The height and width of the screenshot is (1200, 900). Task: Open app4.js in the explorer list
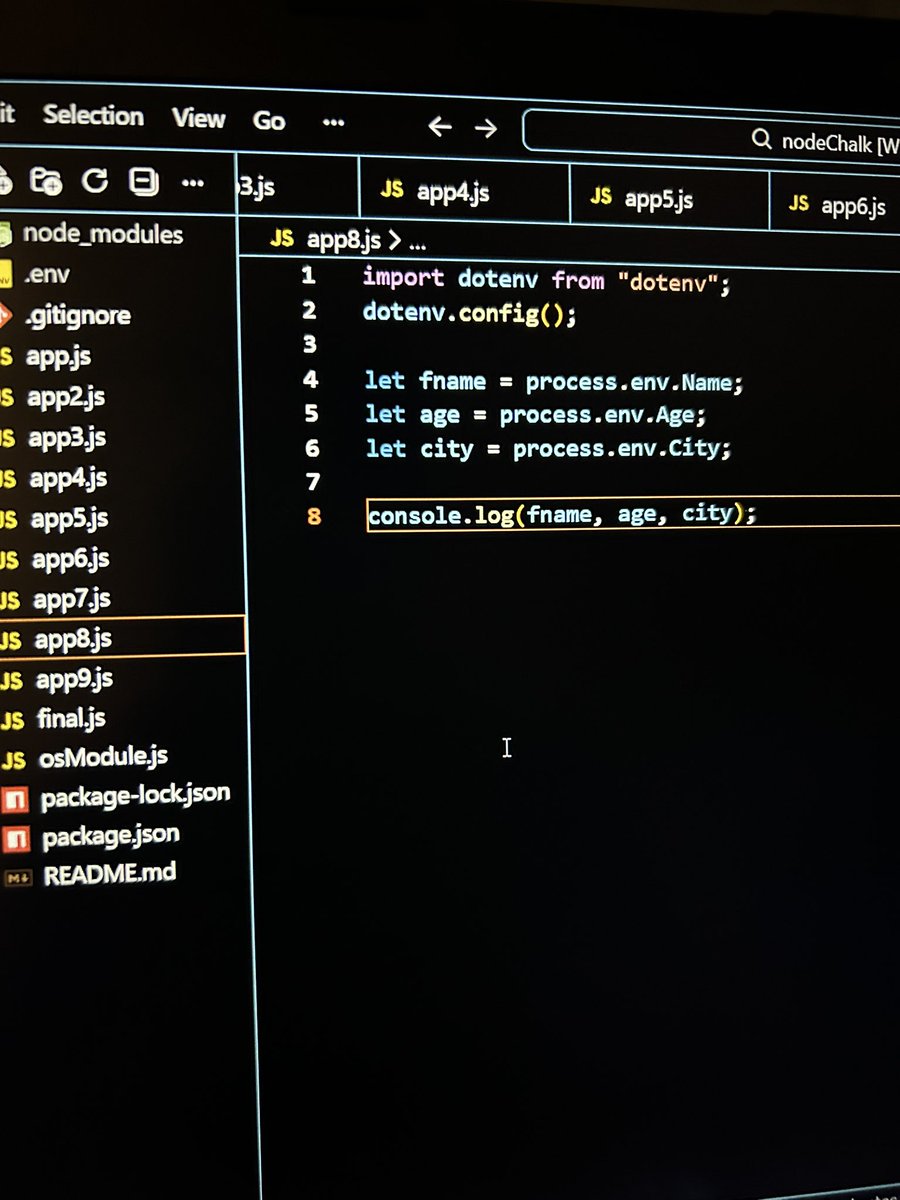click(67, 478)
